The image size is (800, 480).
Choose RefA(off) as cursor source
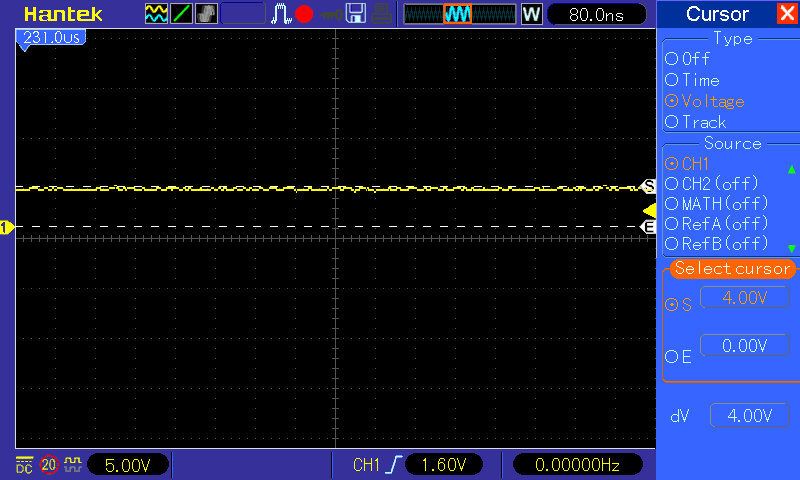[716, 224]
